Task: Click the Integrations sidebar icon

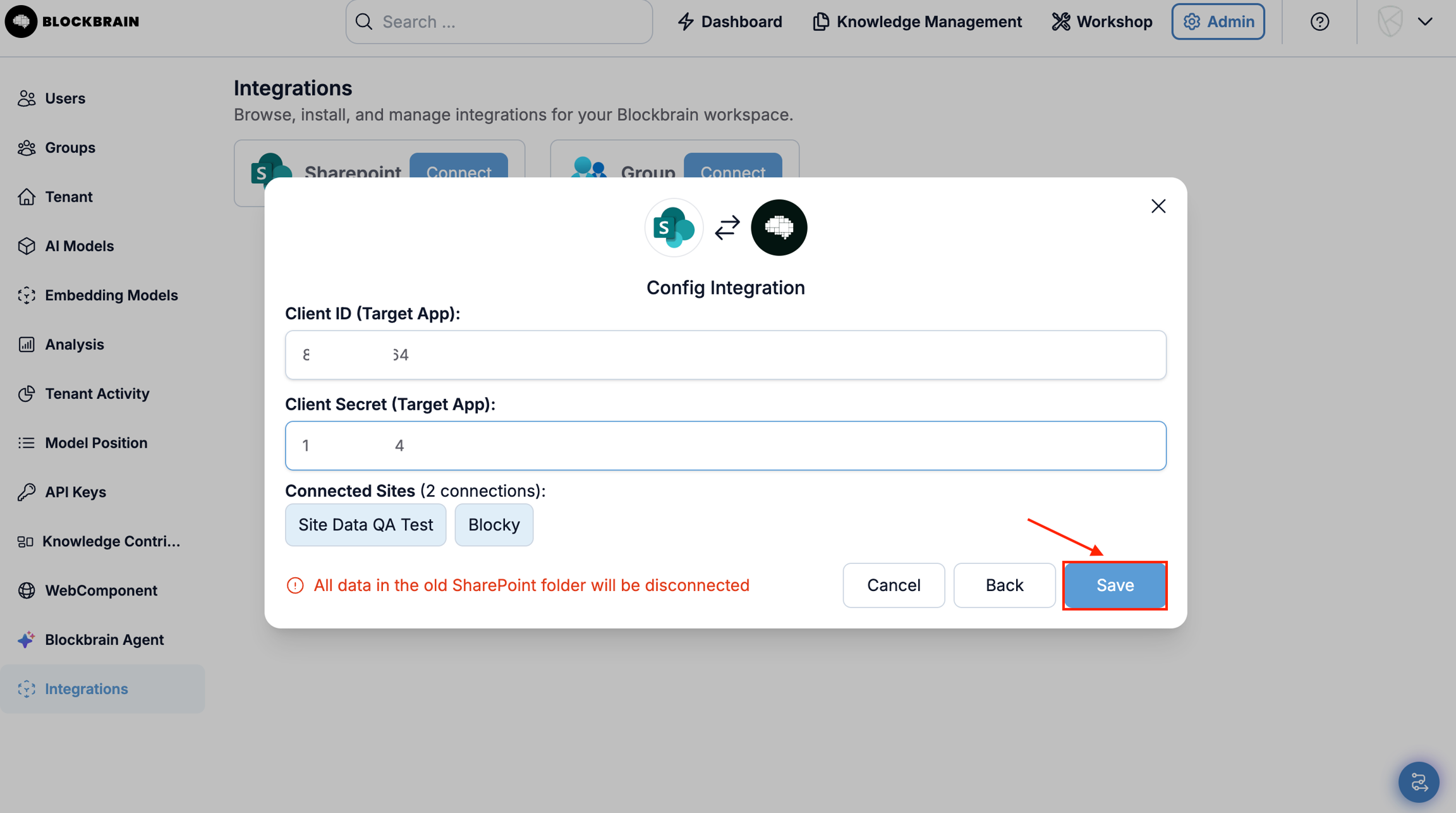Action: (x=27, y=689)
